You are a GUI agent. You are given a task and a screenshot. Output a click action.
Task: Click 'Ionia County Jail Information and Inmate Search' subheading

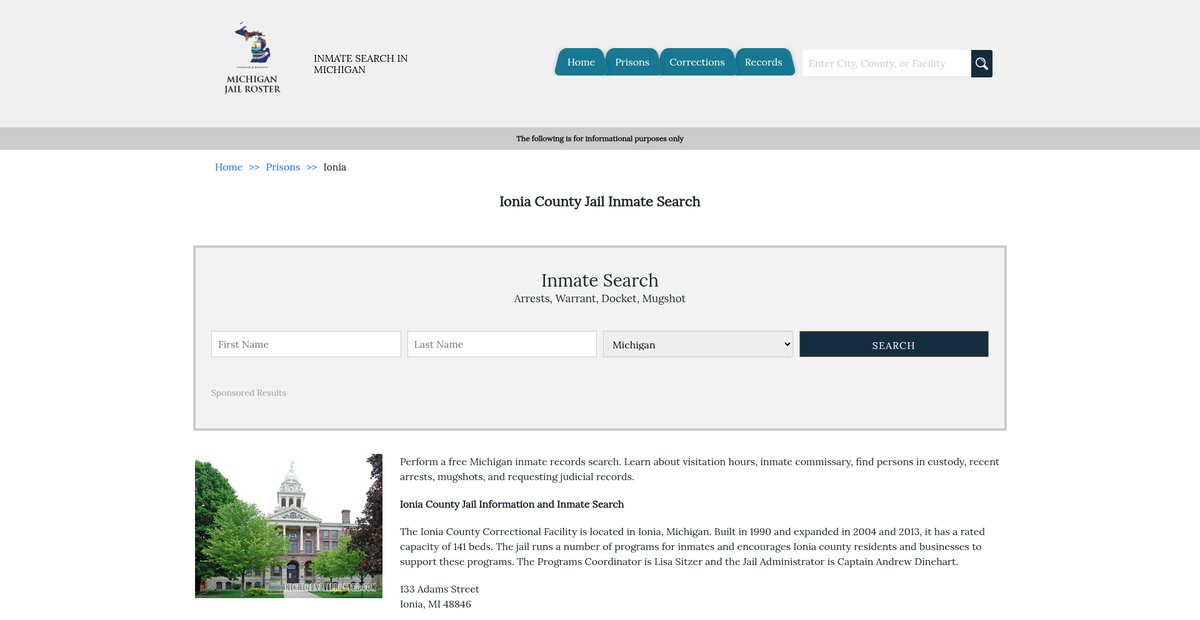pyautogui.click(x=512, y=504)
